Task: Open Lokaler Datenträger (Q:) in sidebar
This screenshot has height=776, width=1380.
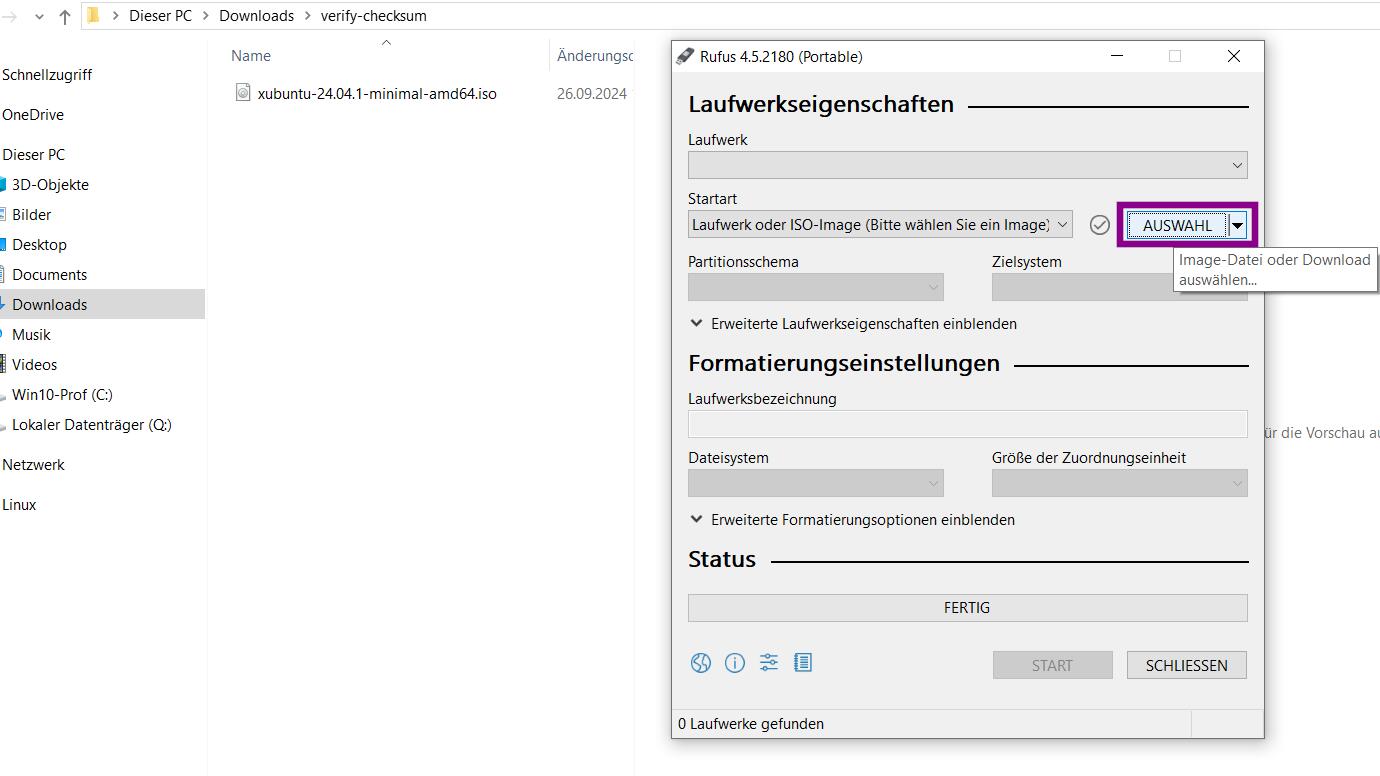Action: [x=92, y=425]
